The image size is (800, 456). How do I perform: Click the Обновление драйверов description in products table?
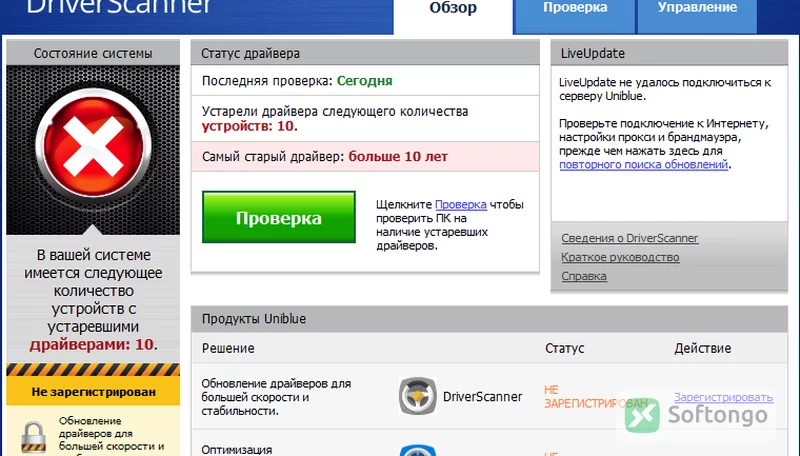(276, 397)
